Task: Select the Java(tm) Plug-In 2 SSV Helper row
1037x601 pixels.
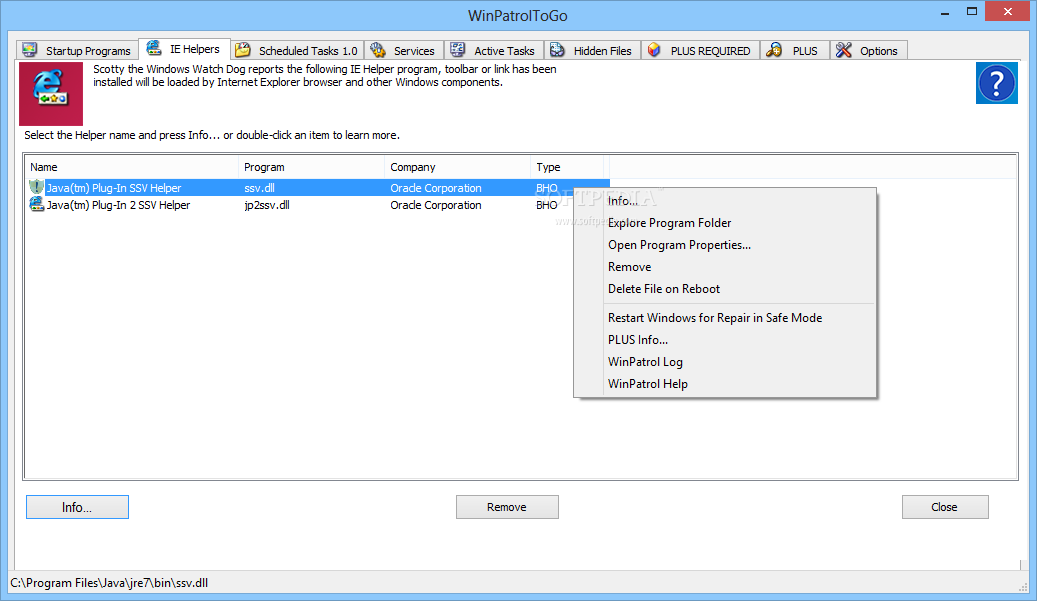Action: click(x=317, y=205)
